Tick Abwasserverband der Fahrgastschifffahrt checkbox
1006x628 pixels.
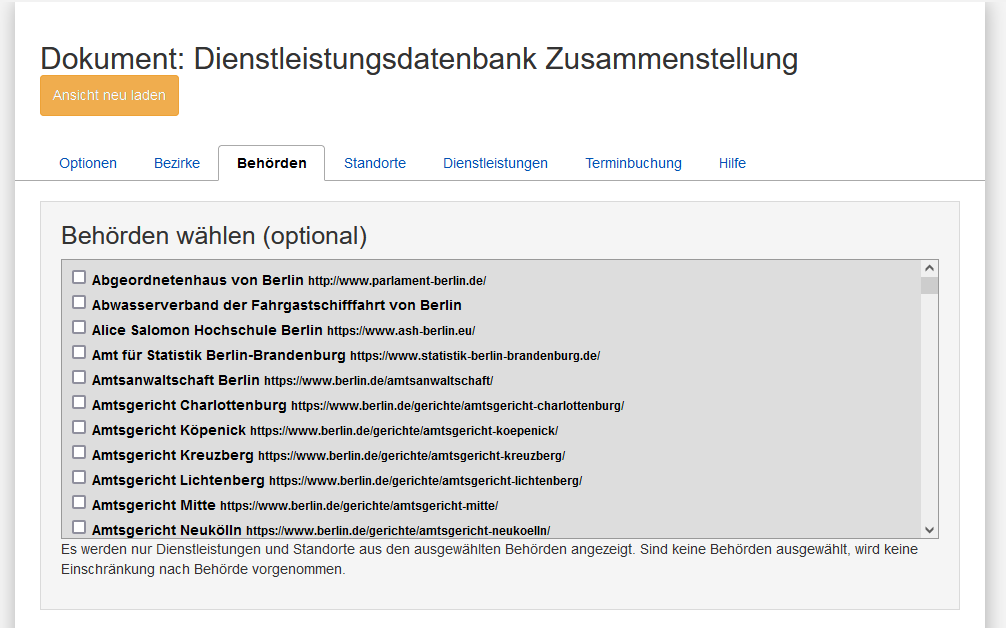(x=79, y=302)
